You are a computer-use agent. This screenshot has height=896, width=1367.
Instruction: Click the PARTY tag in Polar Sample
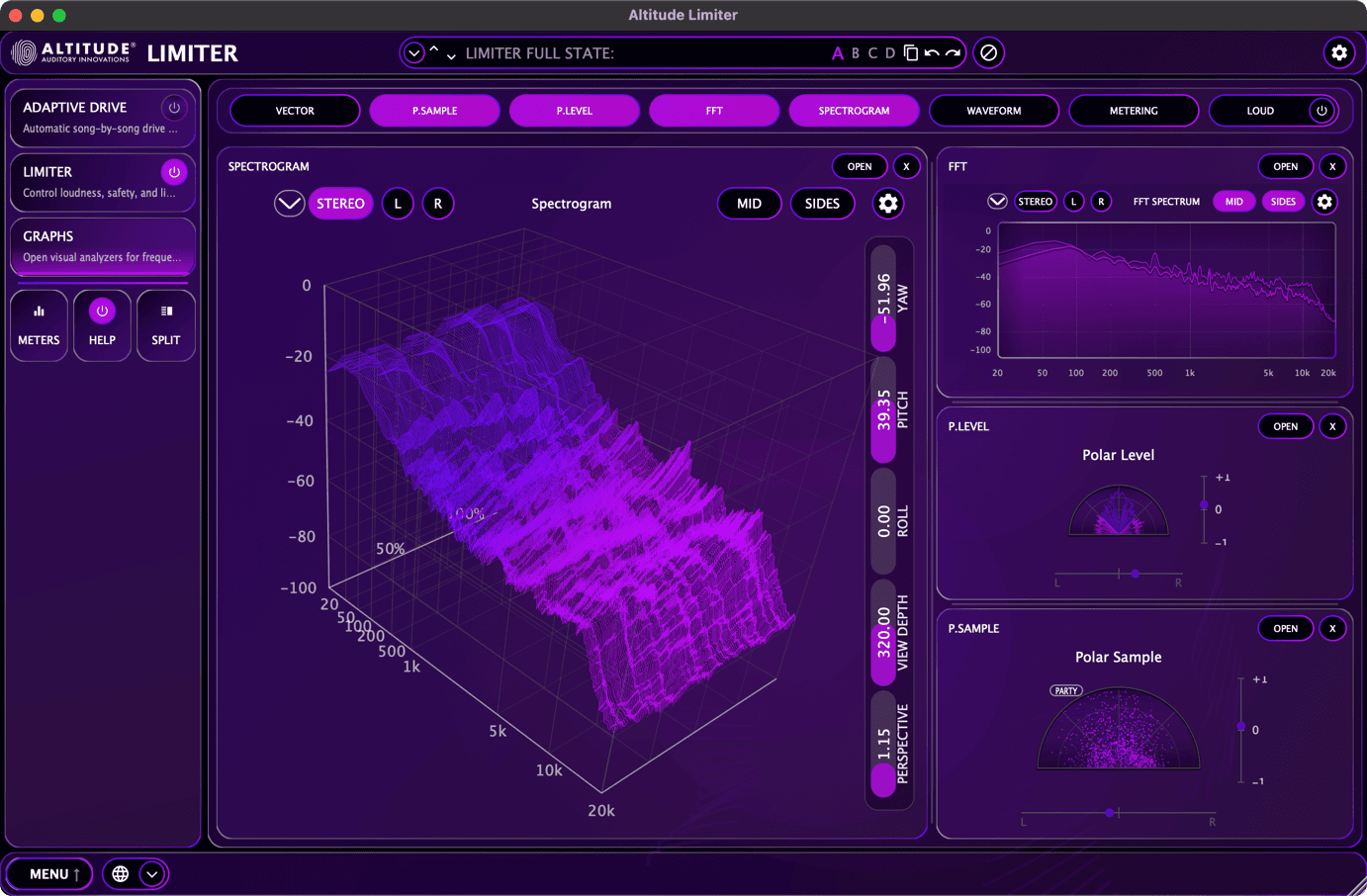[x=1066, y=690]
